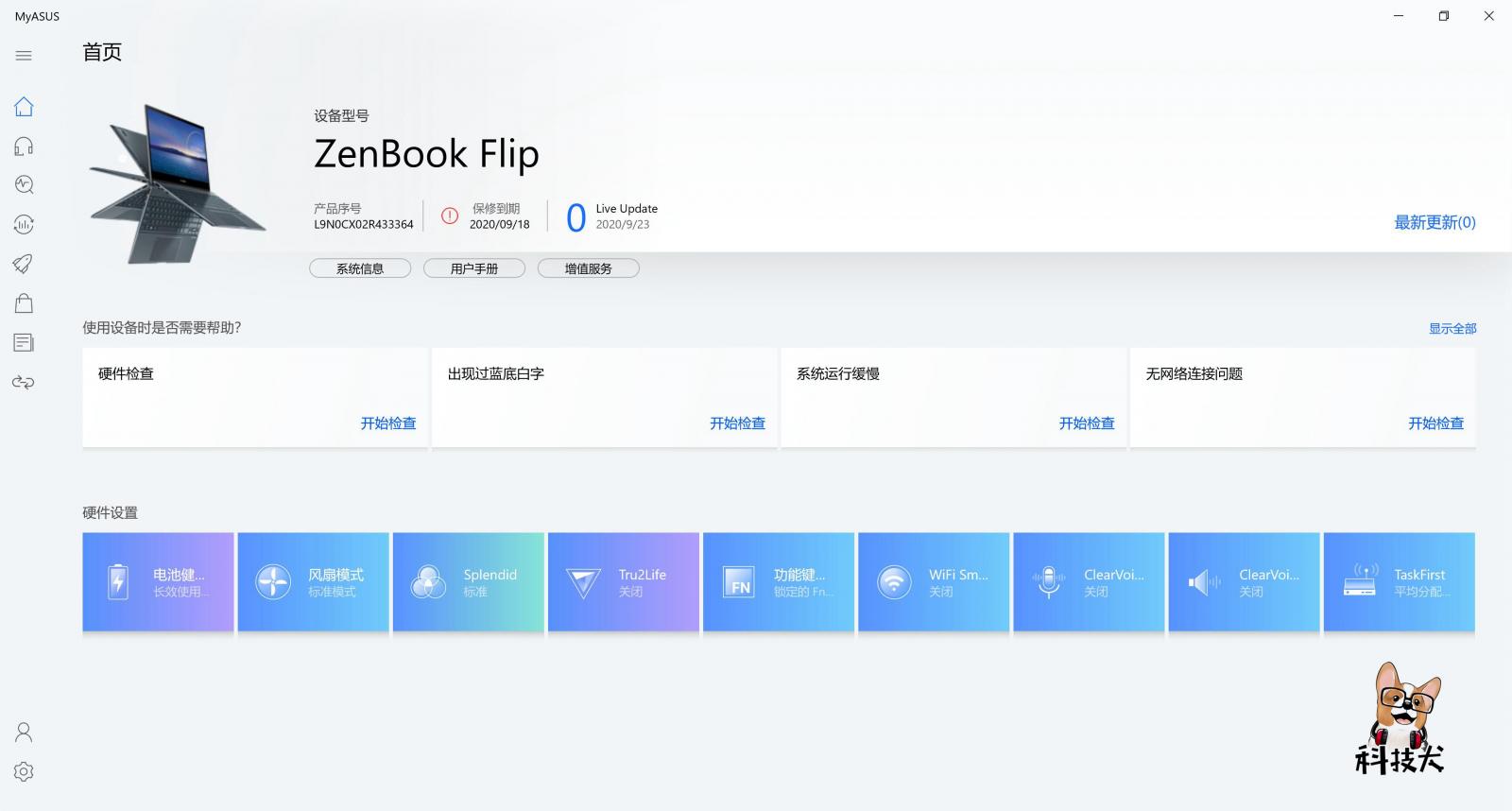
Task: Open 用户手册 user manual
Action: tap(474, 268)
